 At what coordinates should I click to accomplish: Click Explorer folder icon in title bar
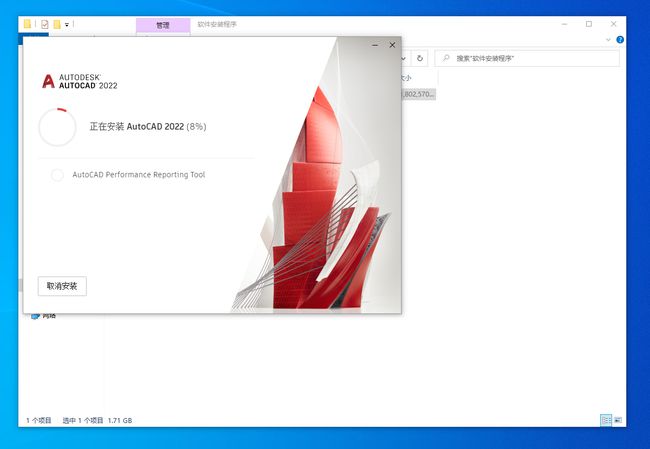coord(27,24)
